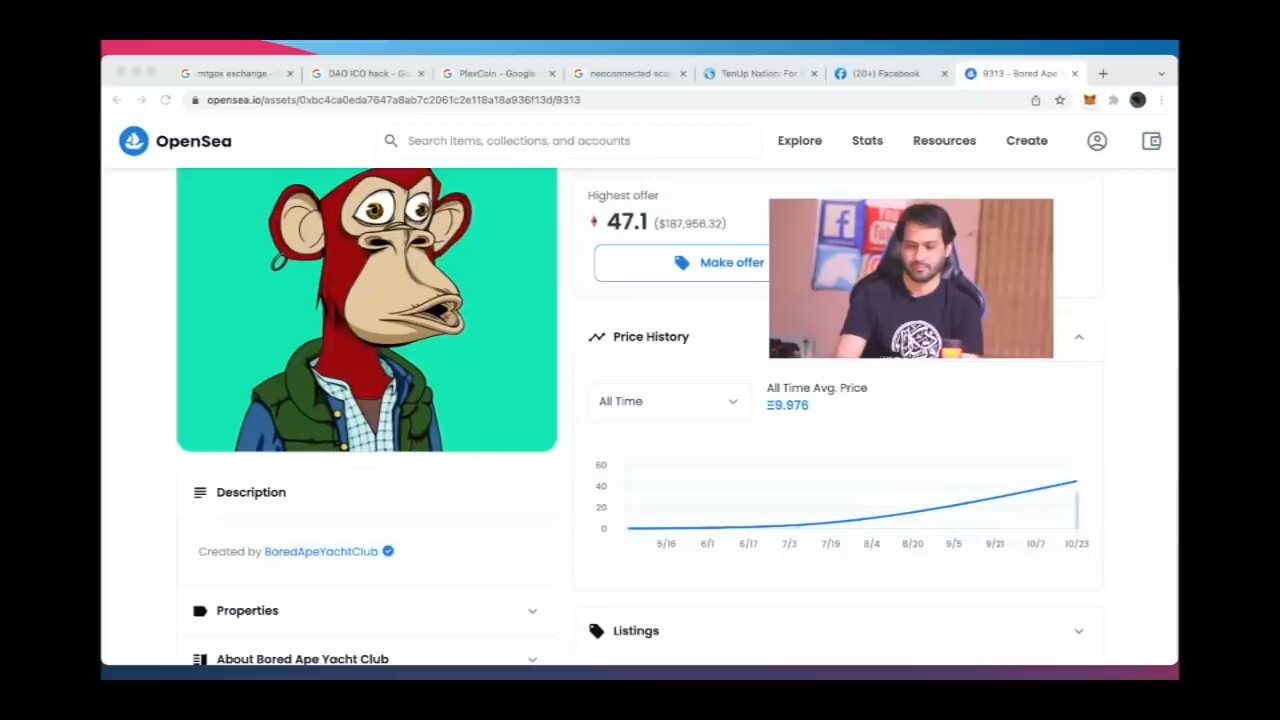Click the 47.1 highest offer value

[627, 222]
